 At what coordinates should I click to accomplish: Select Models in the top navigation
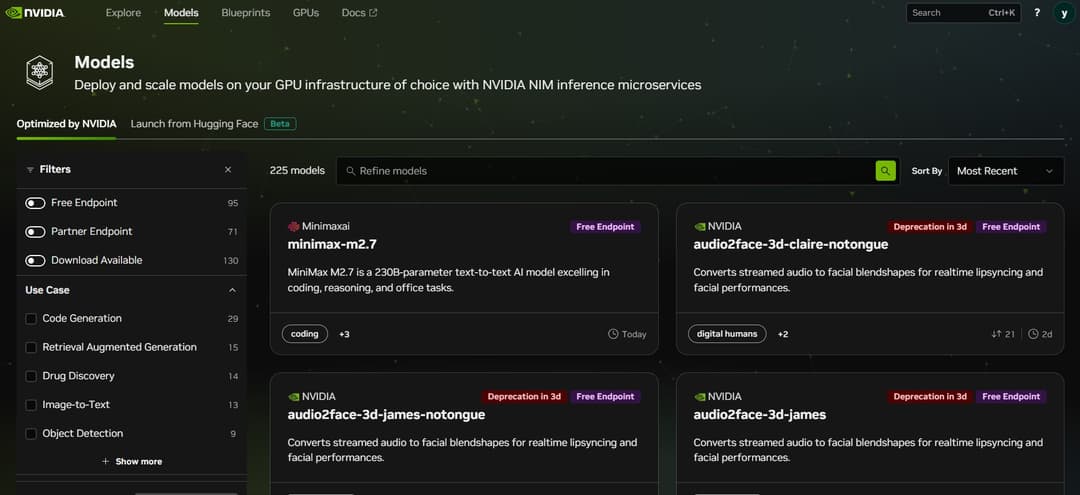coord(181,12)
